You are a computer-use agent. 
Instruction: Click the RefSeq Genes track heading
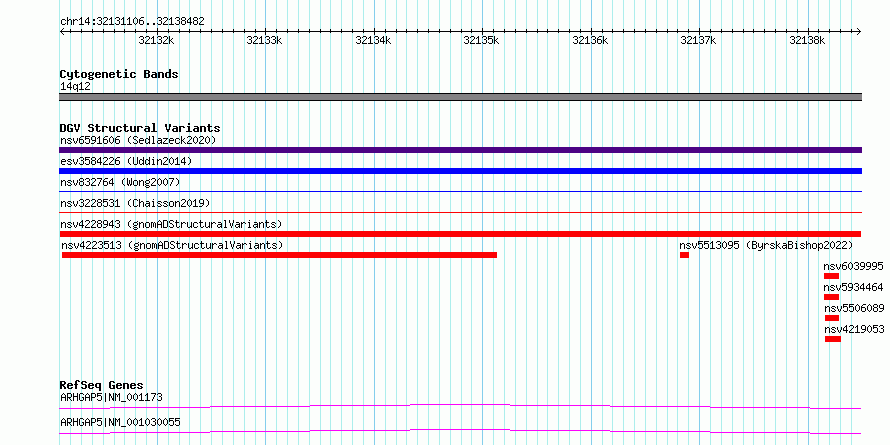pos(102,385)
